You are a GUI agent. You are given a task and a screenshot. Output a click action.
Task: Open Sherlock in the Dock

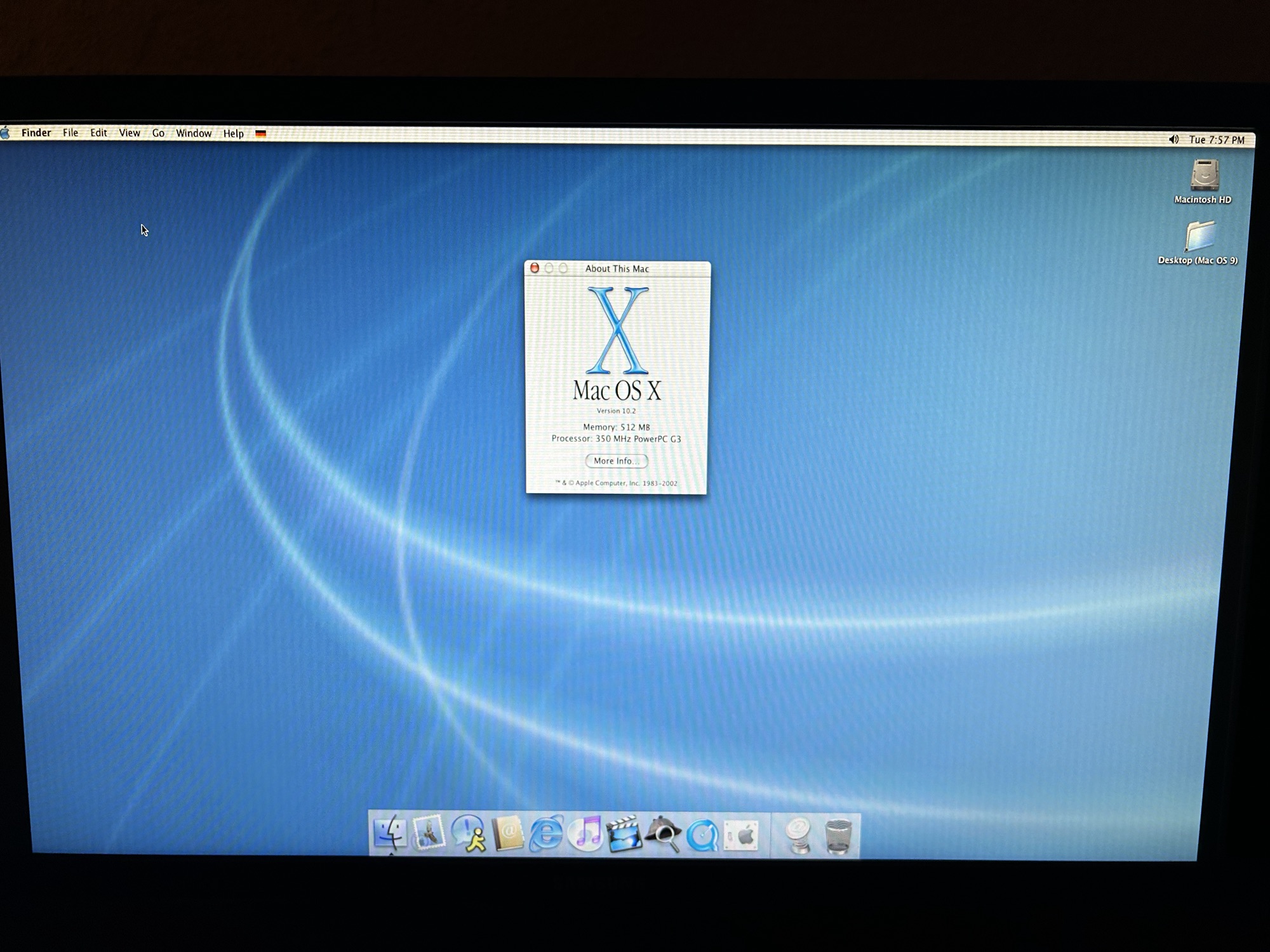click(x=664, y=834)
